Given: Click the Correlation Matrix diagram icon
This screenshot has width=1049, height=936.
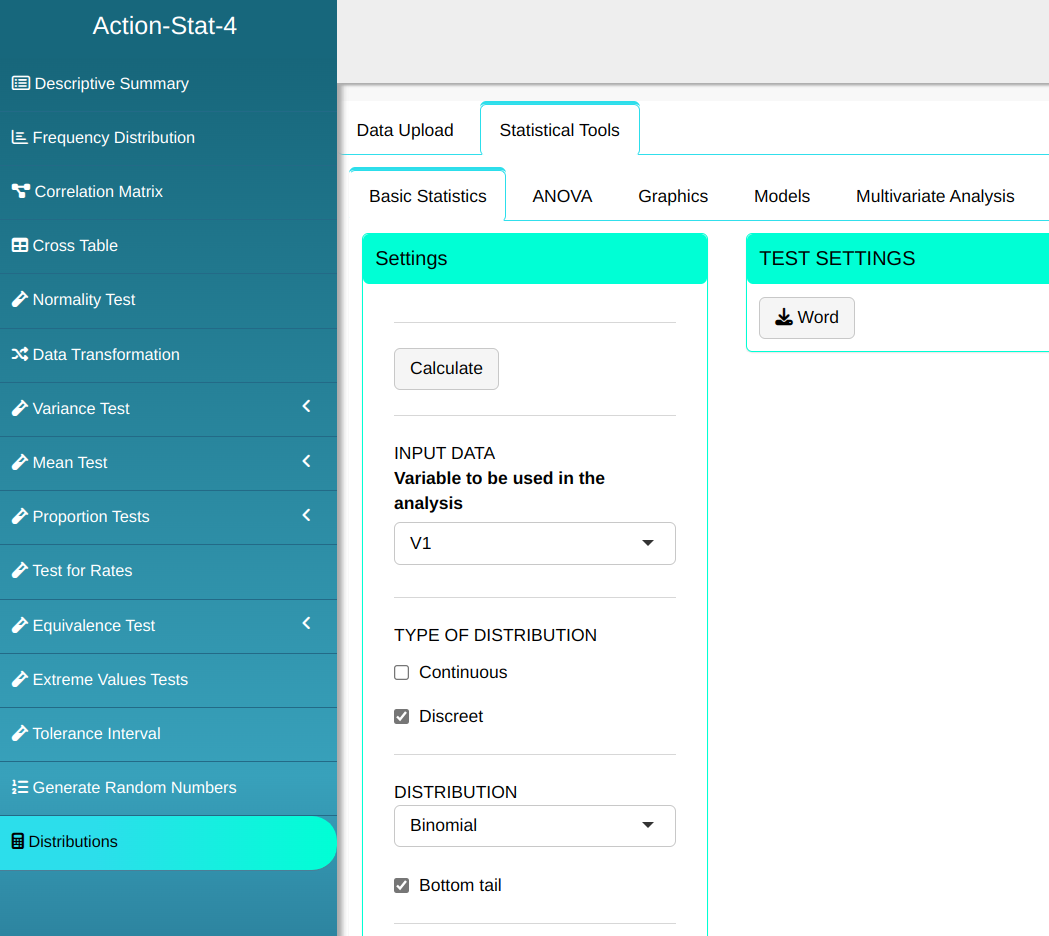Looking at the screenshot, I should 20,192.
